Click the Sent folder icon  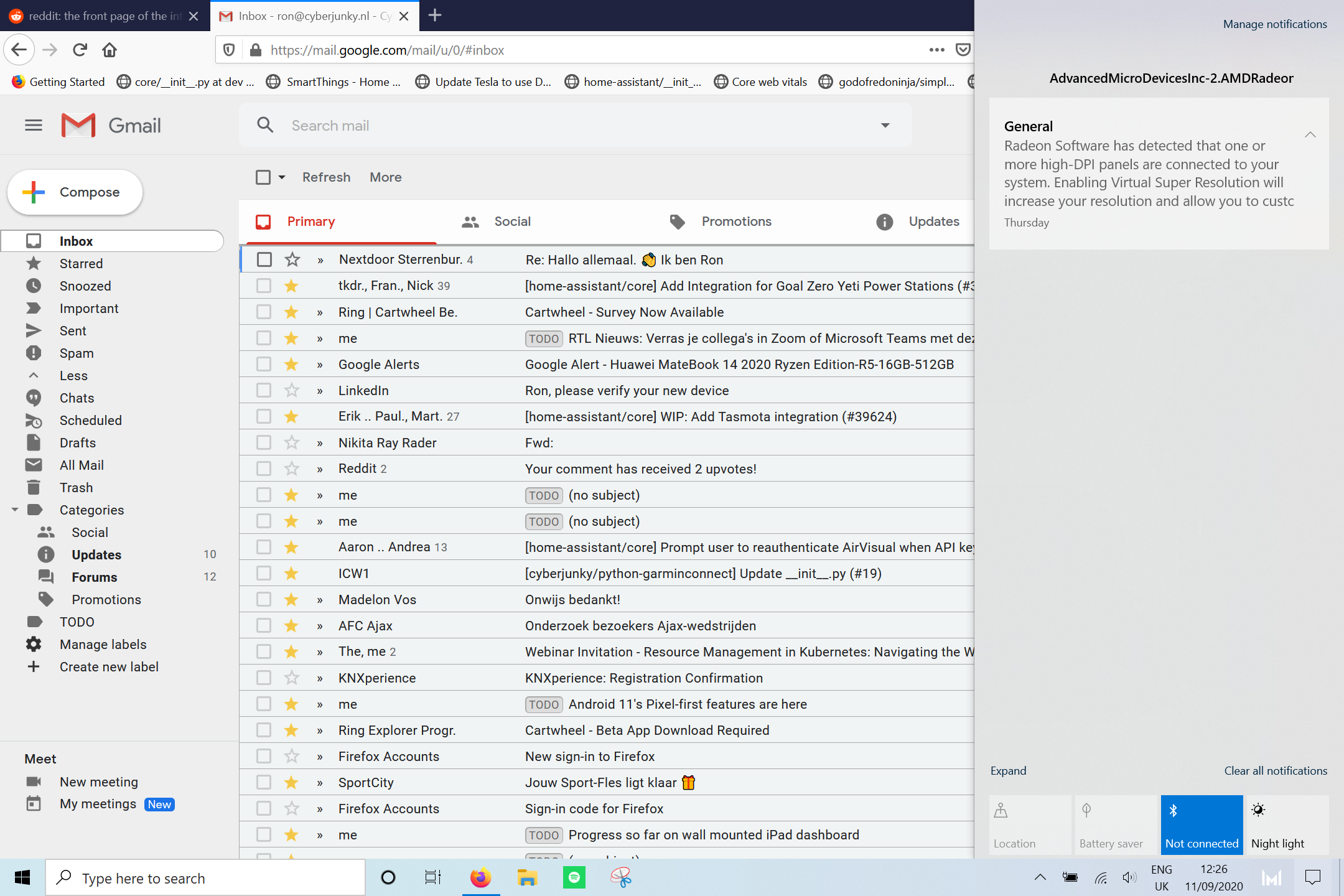coord(34,331)
